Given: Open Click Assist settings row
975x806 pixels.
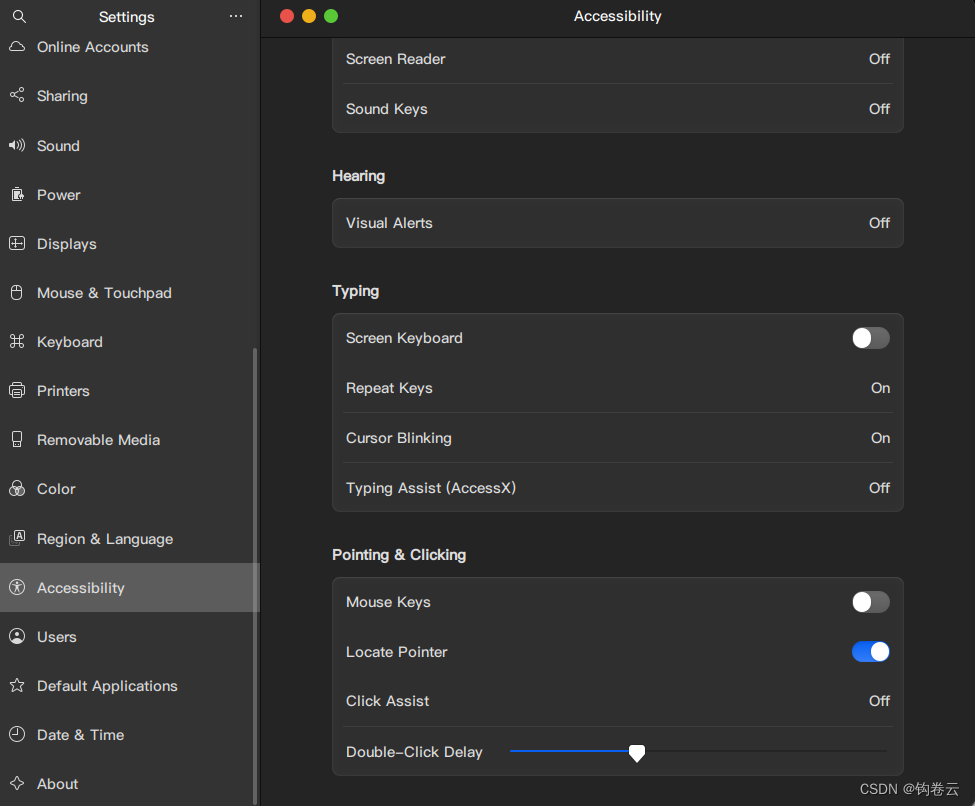Looking at the screenshot, I should (617, 701).
